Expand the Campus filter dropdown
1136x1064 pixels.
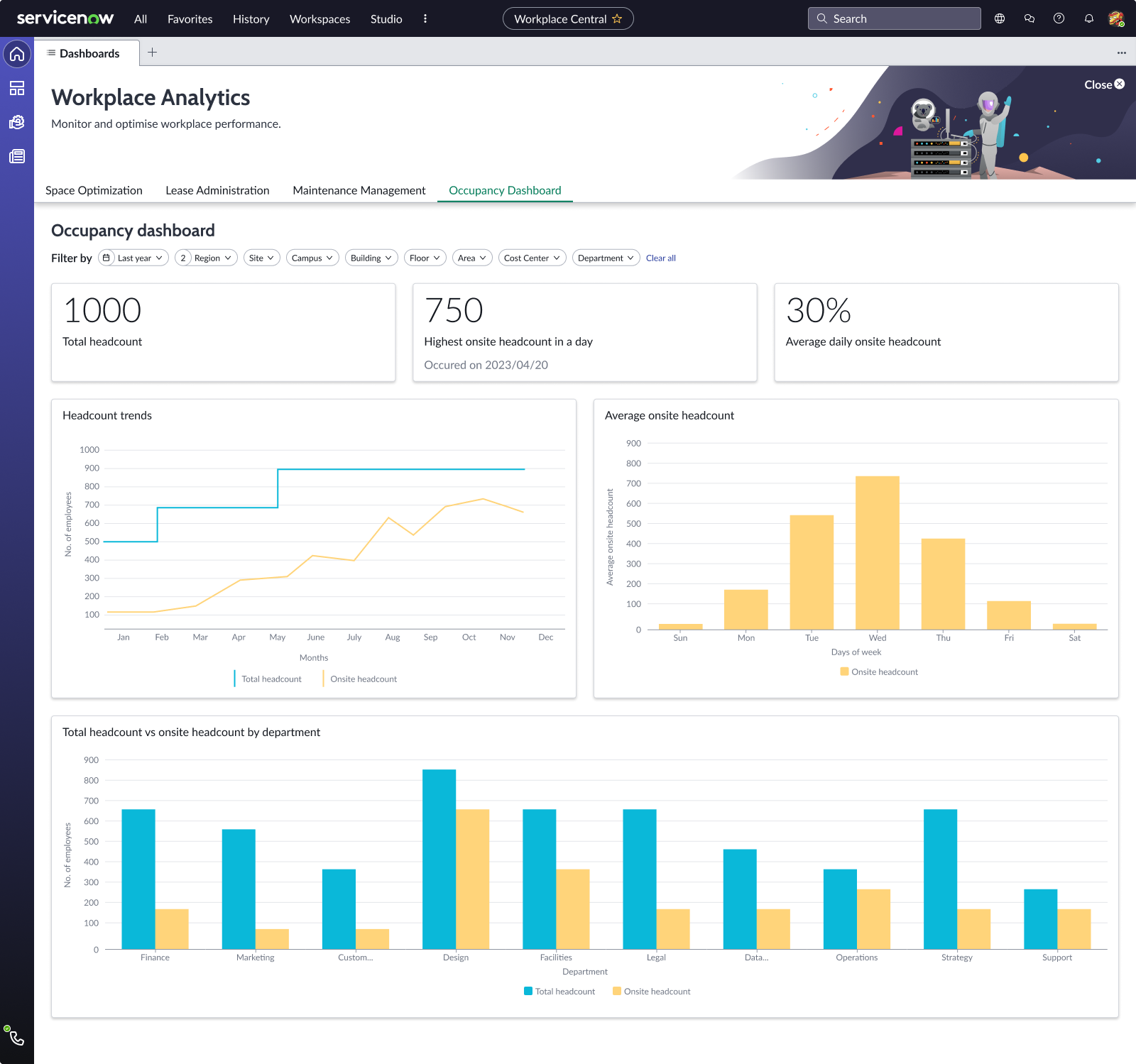[x=312, y=258]
